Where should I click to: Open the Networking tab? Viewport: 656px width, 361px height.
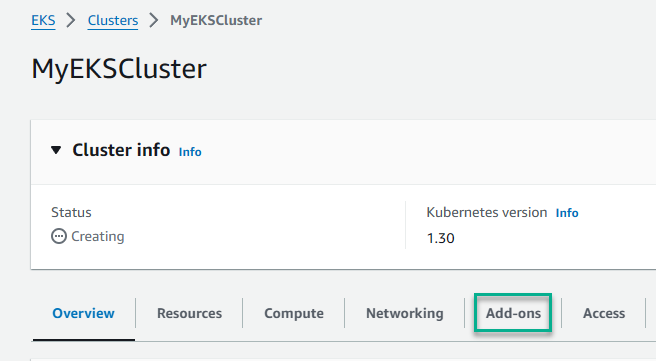[405, 313]
